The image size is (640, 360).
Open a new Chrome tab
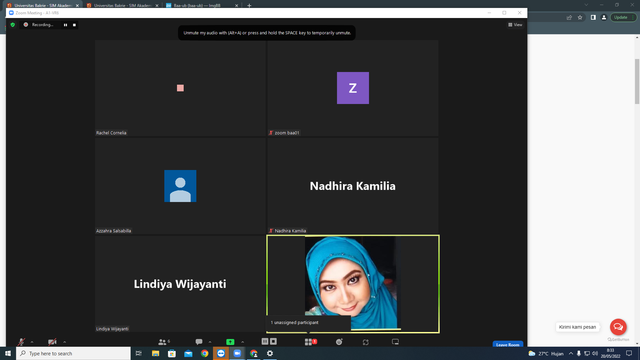coord(249,5)
